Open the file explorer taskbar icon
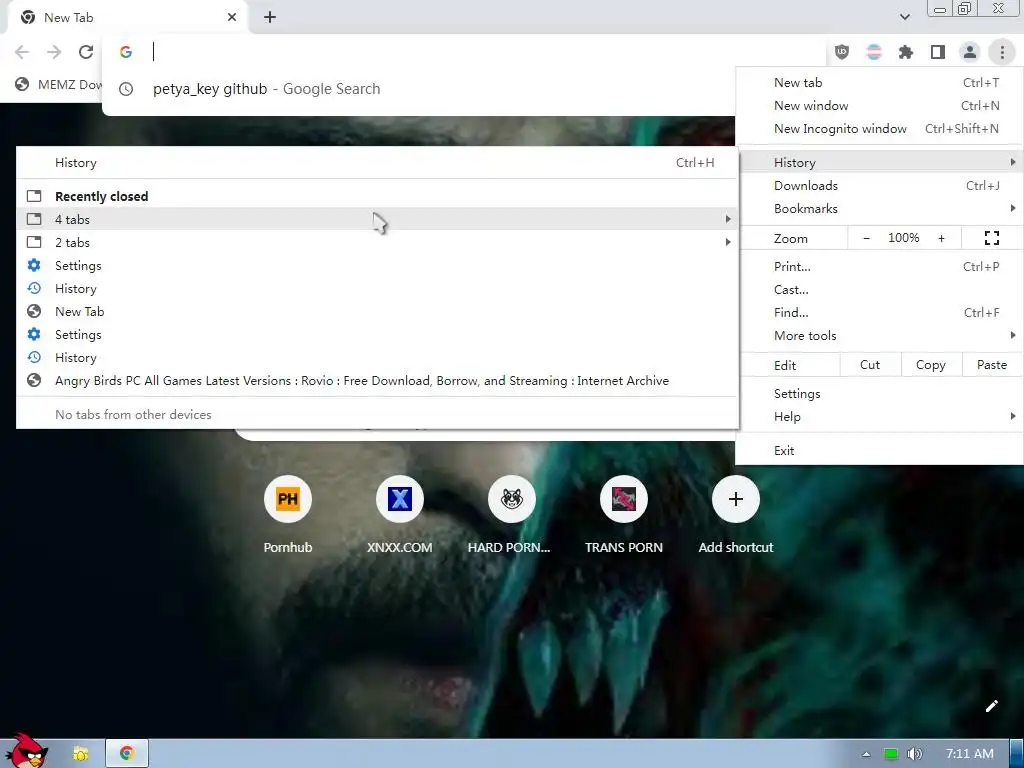Screen dimensions: 1024x768 click(x=81, y=754)
